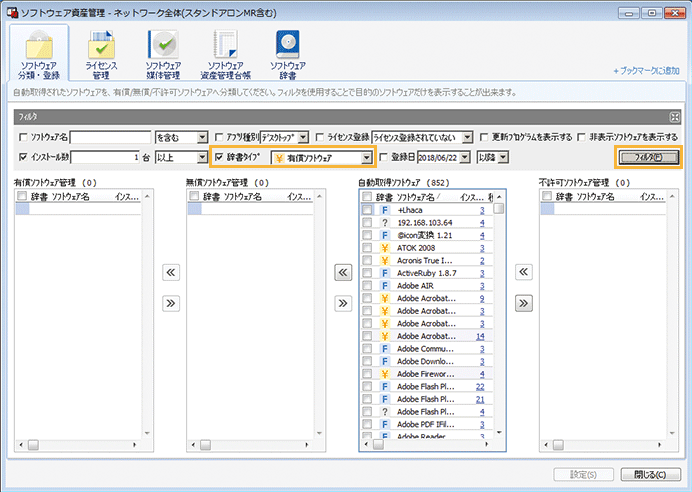Click the インストール数 number field

[x=106, y=157]
